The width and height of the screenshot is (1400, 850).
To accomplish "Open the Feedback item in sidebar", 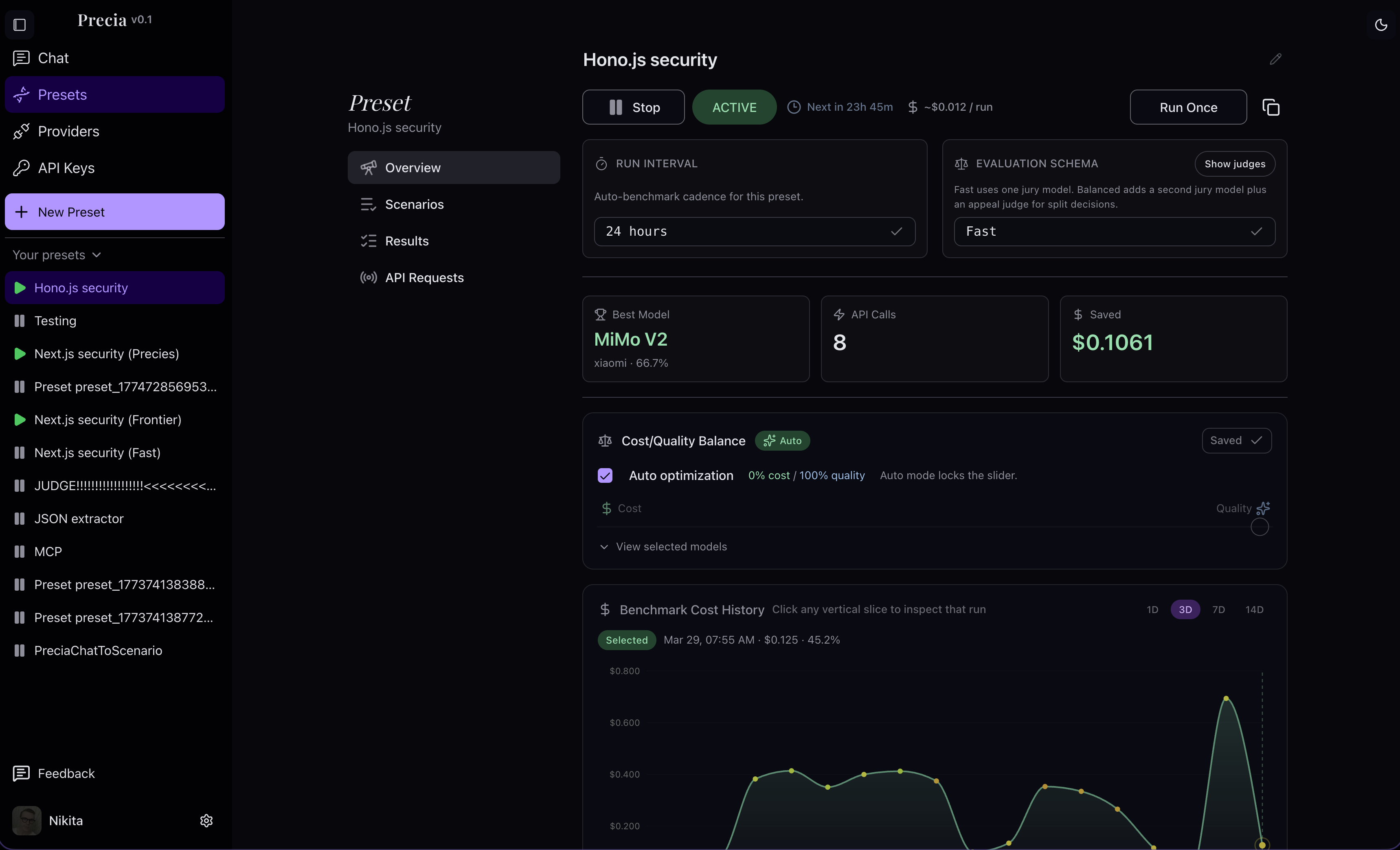I will point(66,773).
